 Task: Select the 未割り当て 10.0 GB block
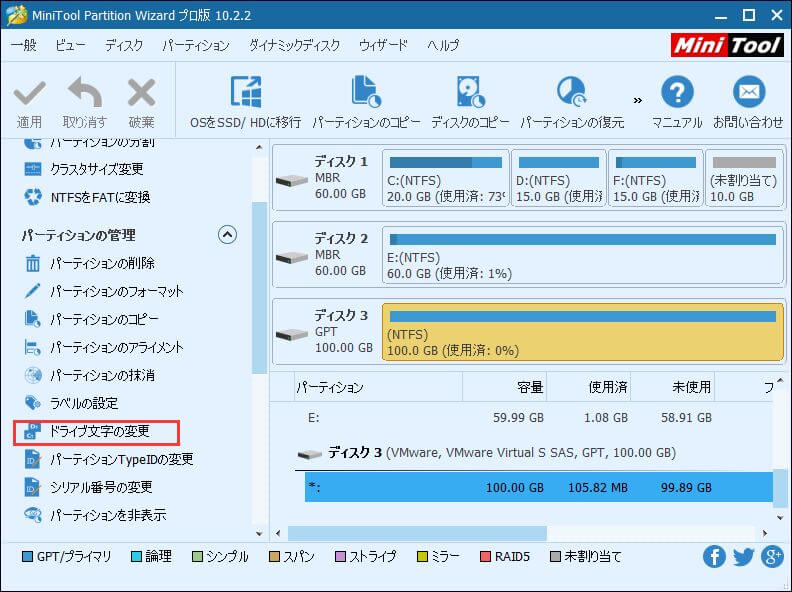pos(744,178)
